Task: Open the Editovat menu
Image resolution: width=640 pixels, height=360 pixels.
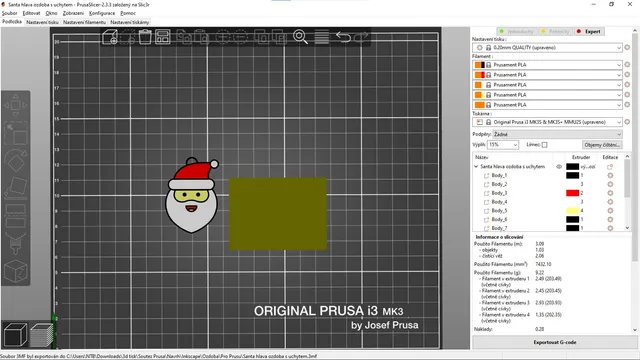Action: click(x=31, y=13)
